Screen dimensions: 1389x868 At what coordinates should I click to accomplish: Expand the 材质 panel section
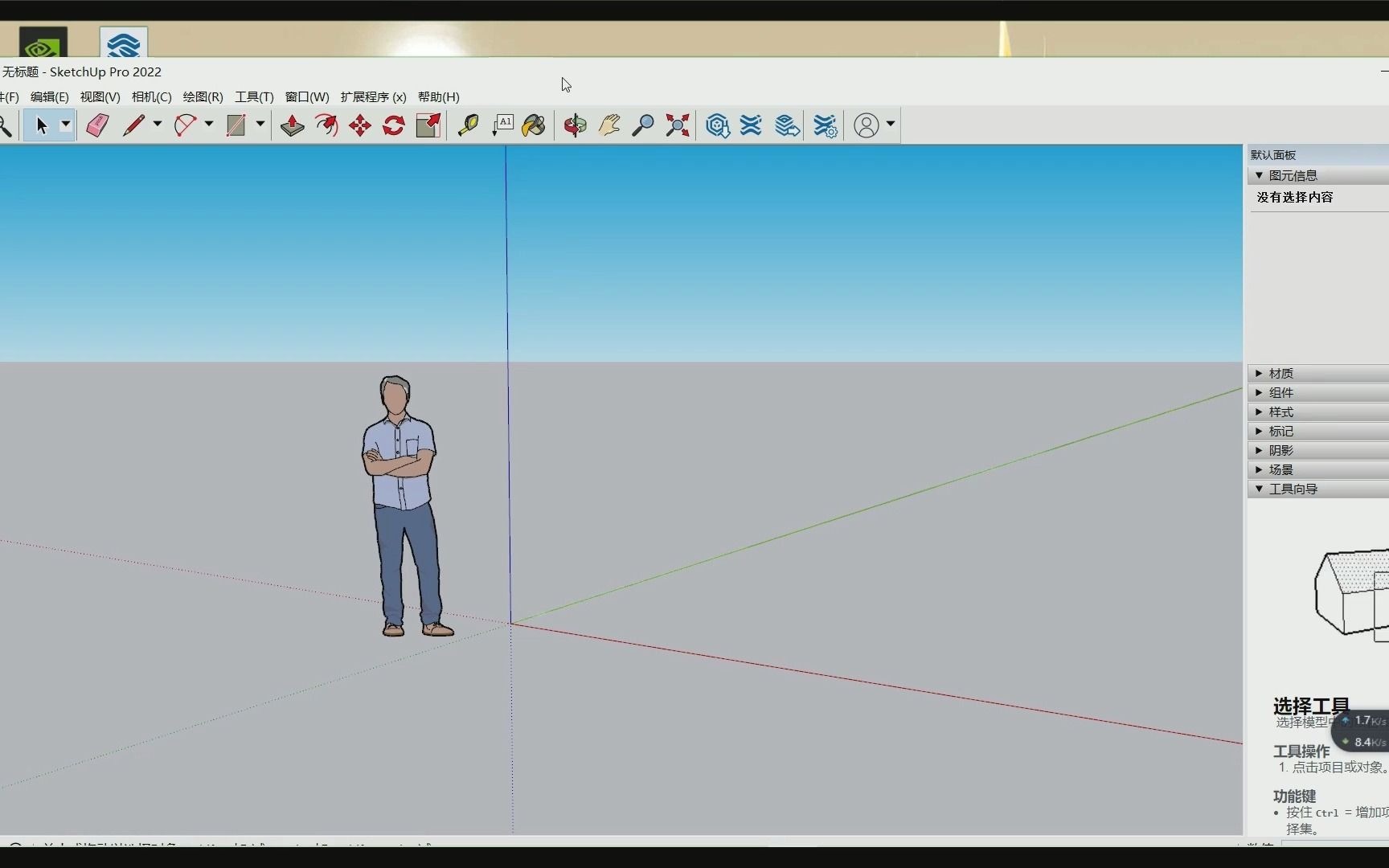(1280, 373)
